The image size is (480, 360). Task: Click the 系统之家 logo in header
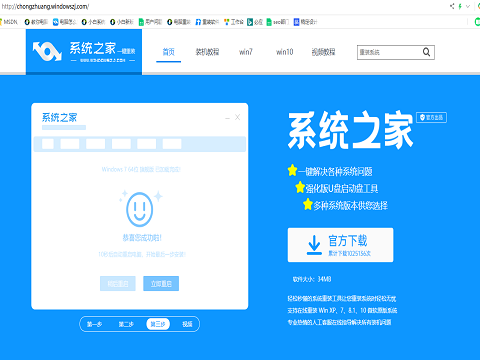pyautogui.click(x=84, y=52)
